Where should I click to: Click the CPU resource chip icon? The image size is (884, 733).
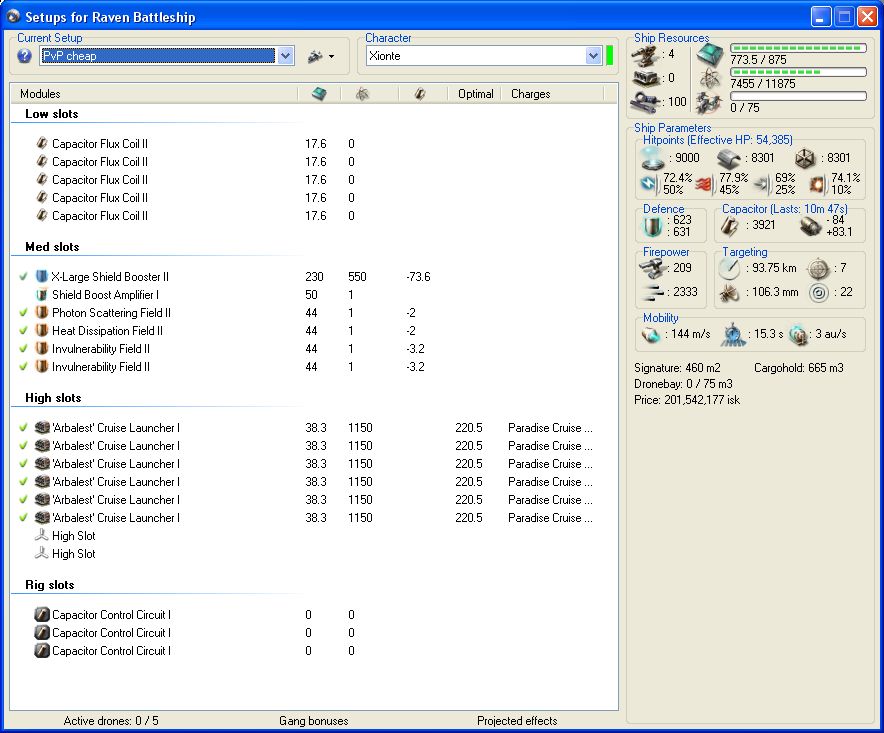pyautogui.click(x=710, y=54)
